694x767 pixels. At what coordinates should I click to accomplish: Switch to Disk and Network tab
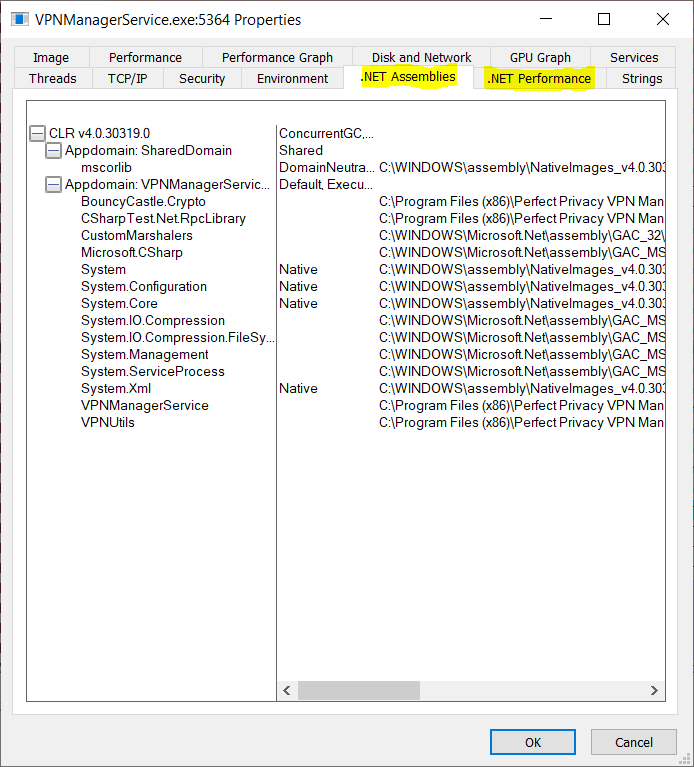pos(422,57)
